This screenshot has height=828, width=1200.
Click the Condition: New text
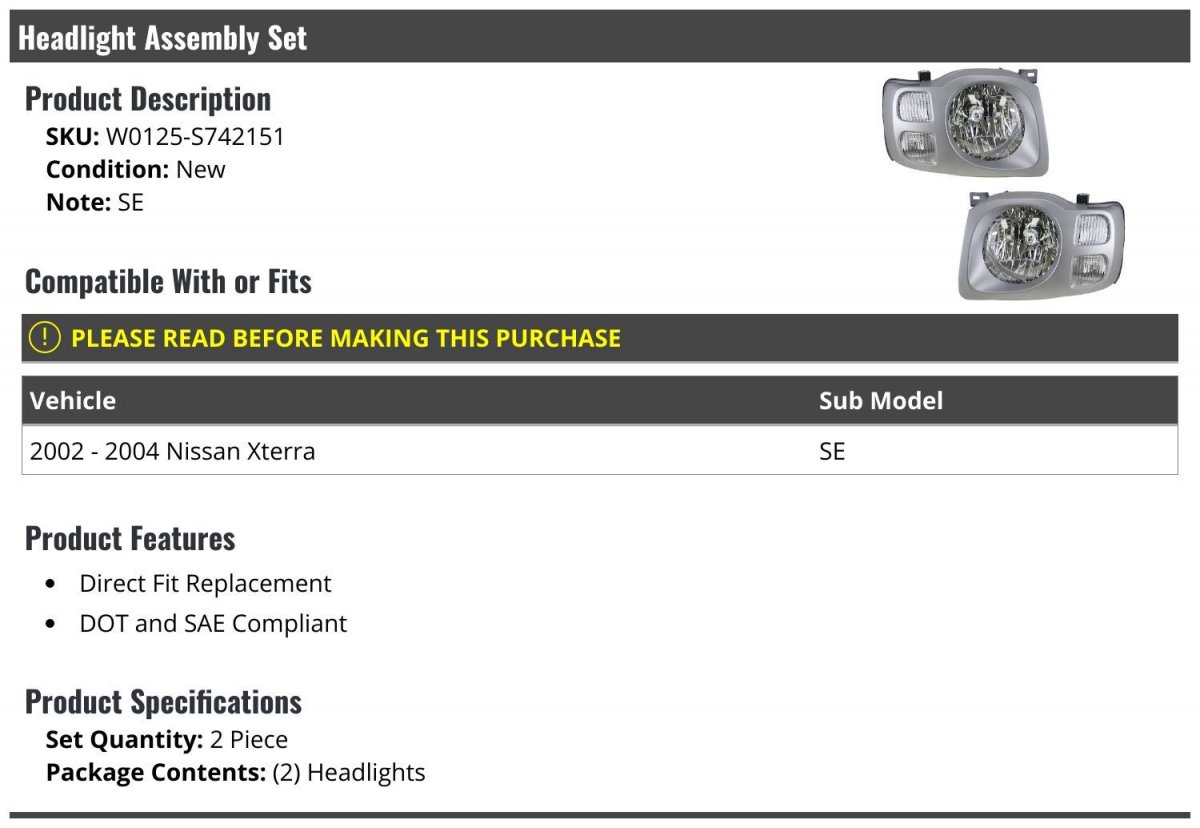[136, 169]
